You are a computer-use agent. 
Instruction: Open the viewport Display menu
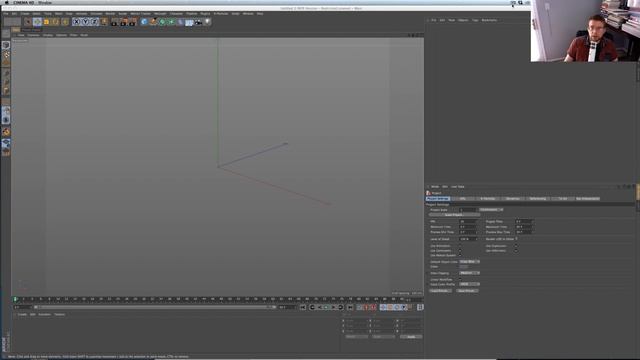(x=48, y=35)
